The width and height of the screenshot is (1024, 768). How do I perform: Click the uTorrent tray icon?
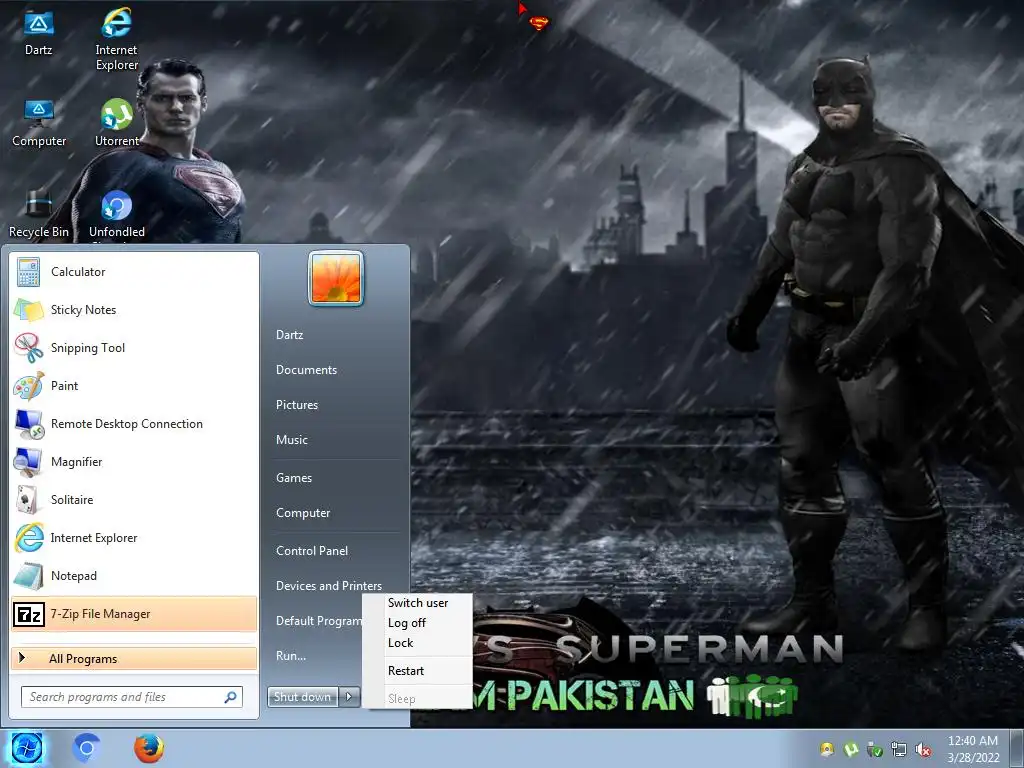coord(851,750)
